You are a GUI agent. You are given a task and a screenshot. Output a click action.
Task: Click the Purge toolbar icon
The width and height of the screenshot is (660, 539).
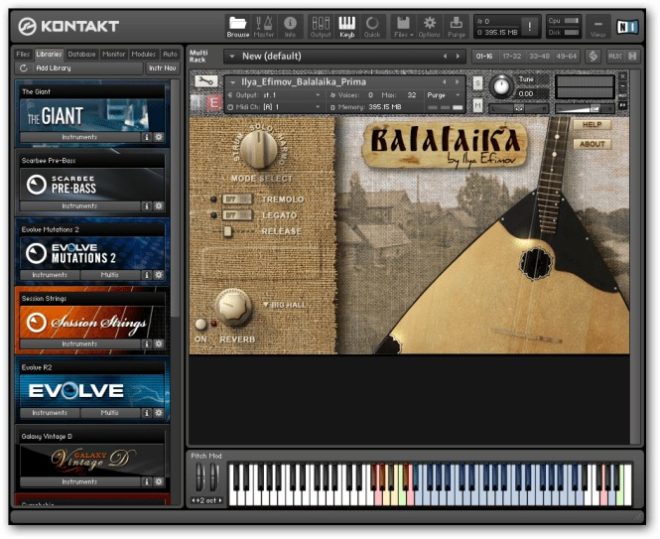[456, 26]
